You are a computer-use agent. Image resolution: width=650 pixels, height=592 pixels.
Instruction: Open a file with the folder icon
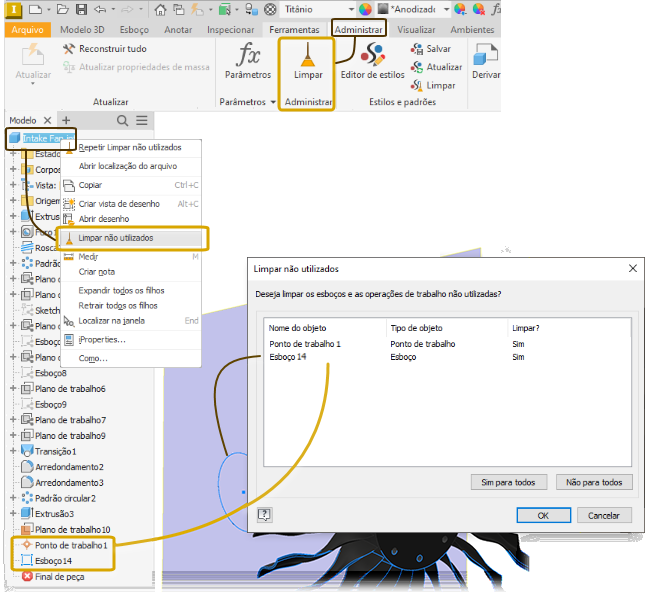(62, 9)
